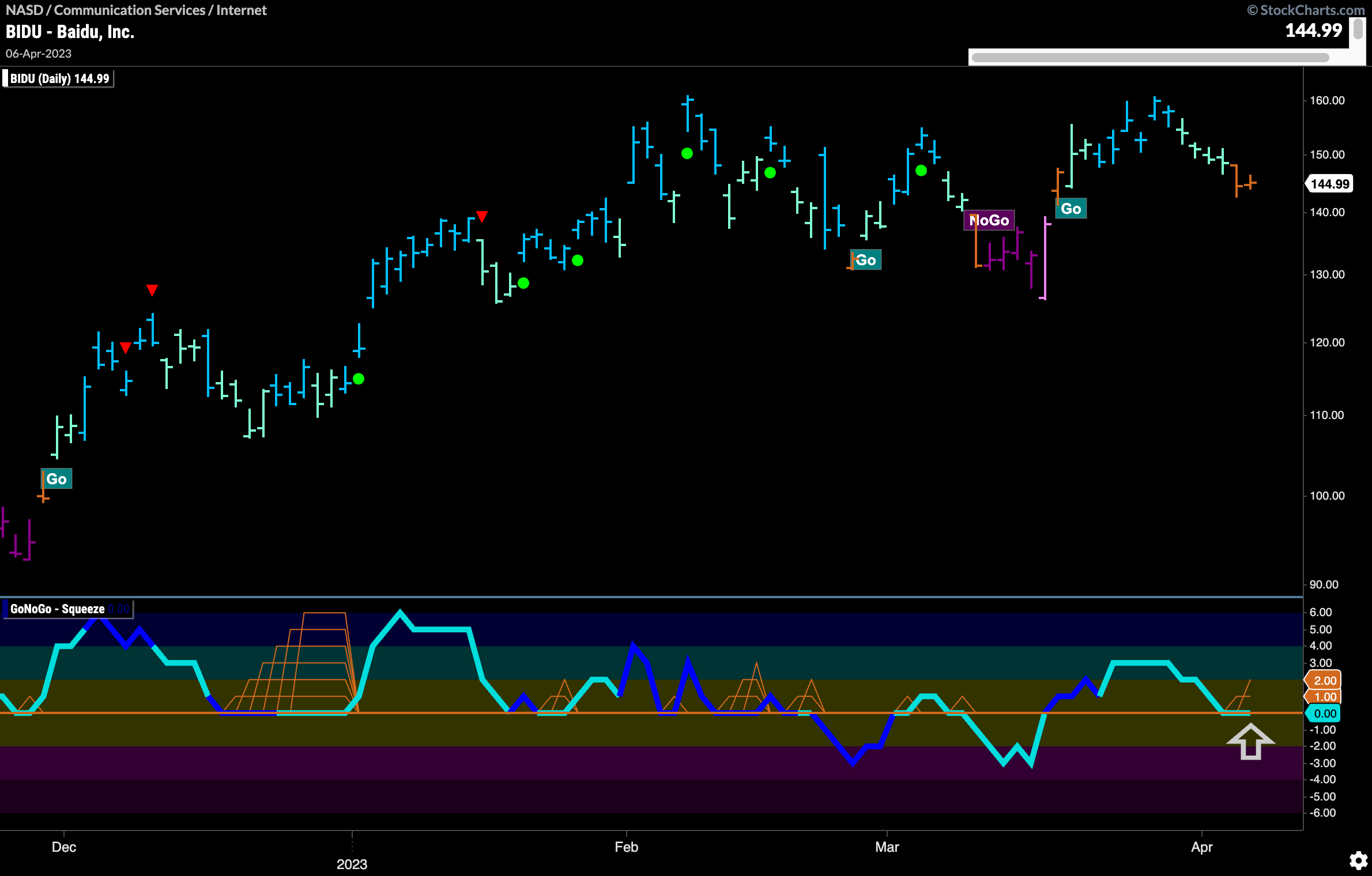The height and width of the screenshot is (876, 1372).
Task: Click the 06-Apr-2023 date text
Action: [39, 54]
